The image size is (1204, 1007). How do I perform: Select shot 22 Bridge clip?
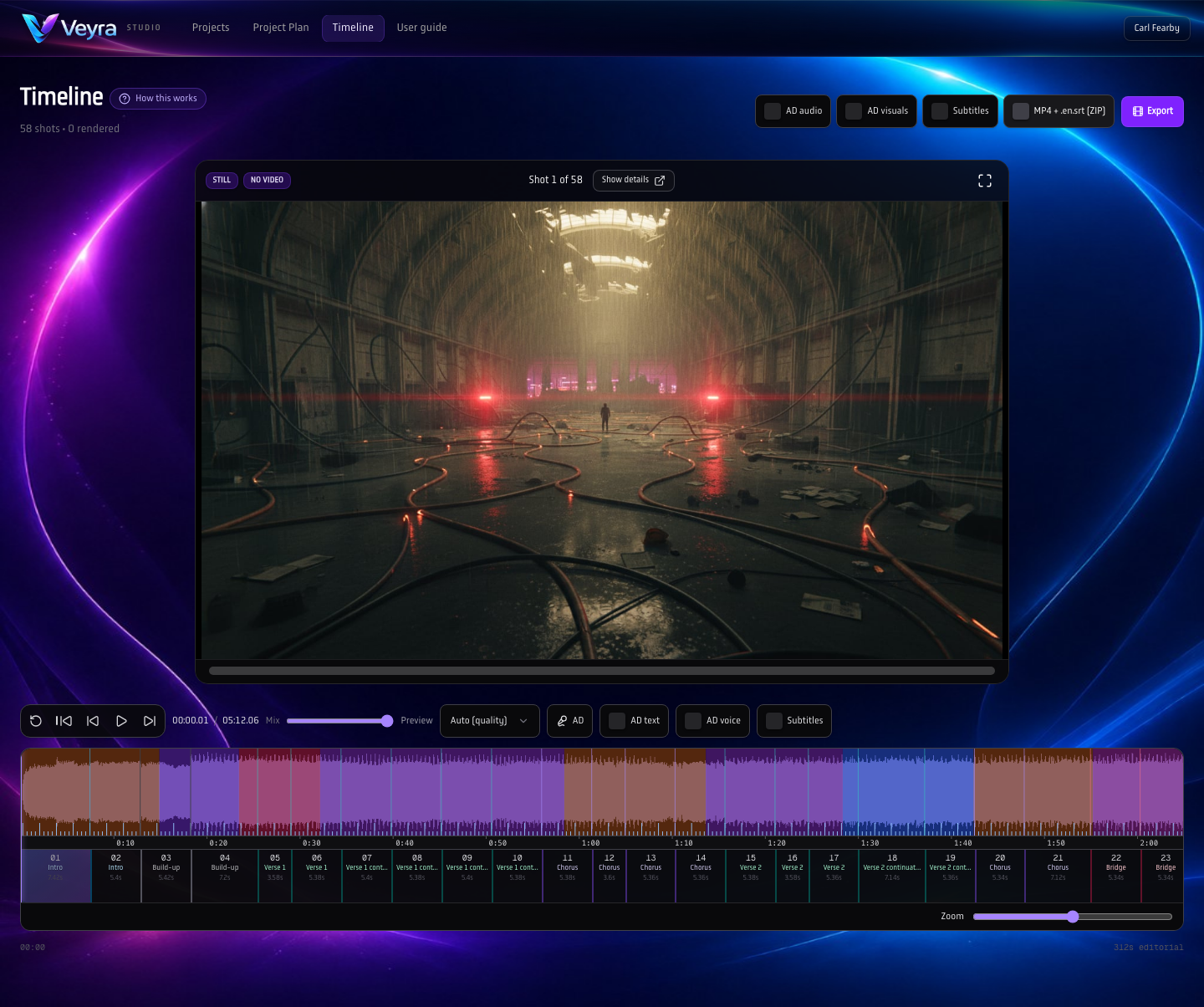(1116, 876)
